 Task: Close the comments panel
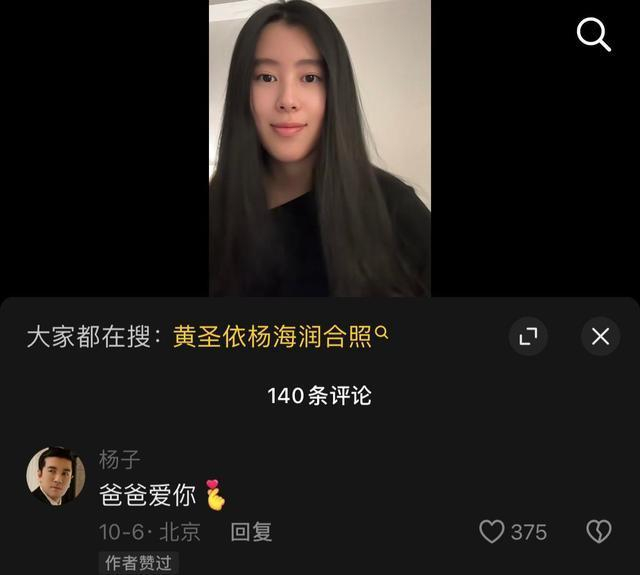click(600, 337)
